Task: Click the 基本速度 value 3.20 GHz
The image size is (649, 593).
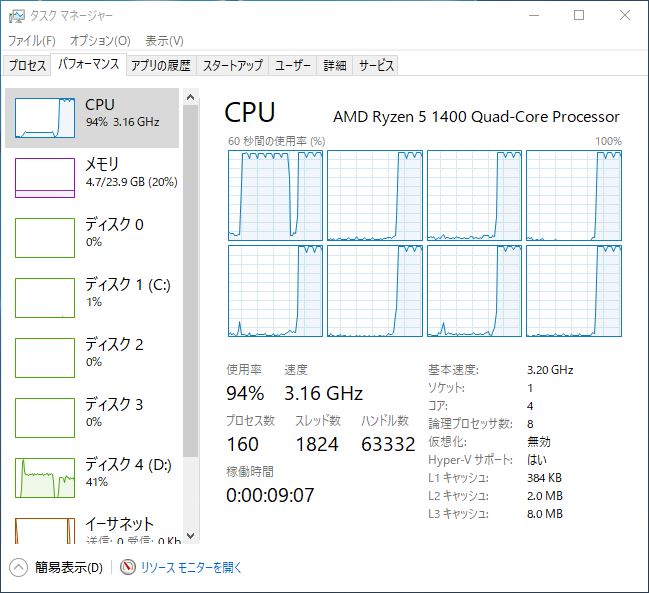Action: click(x=550, y=370)
